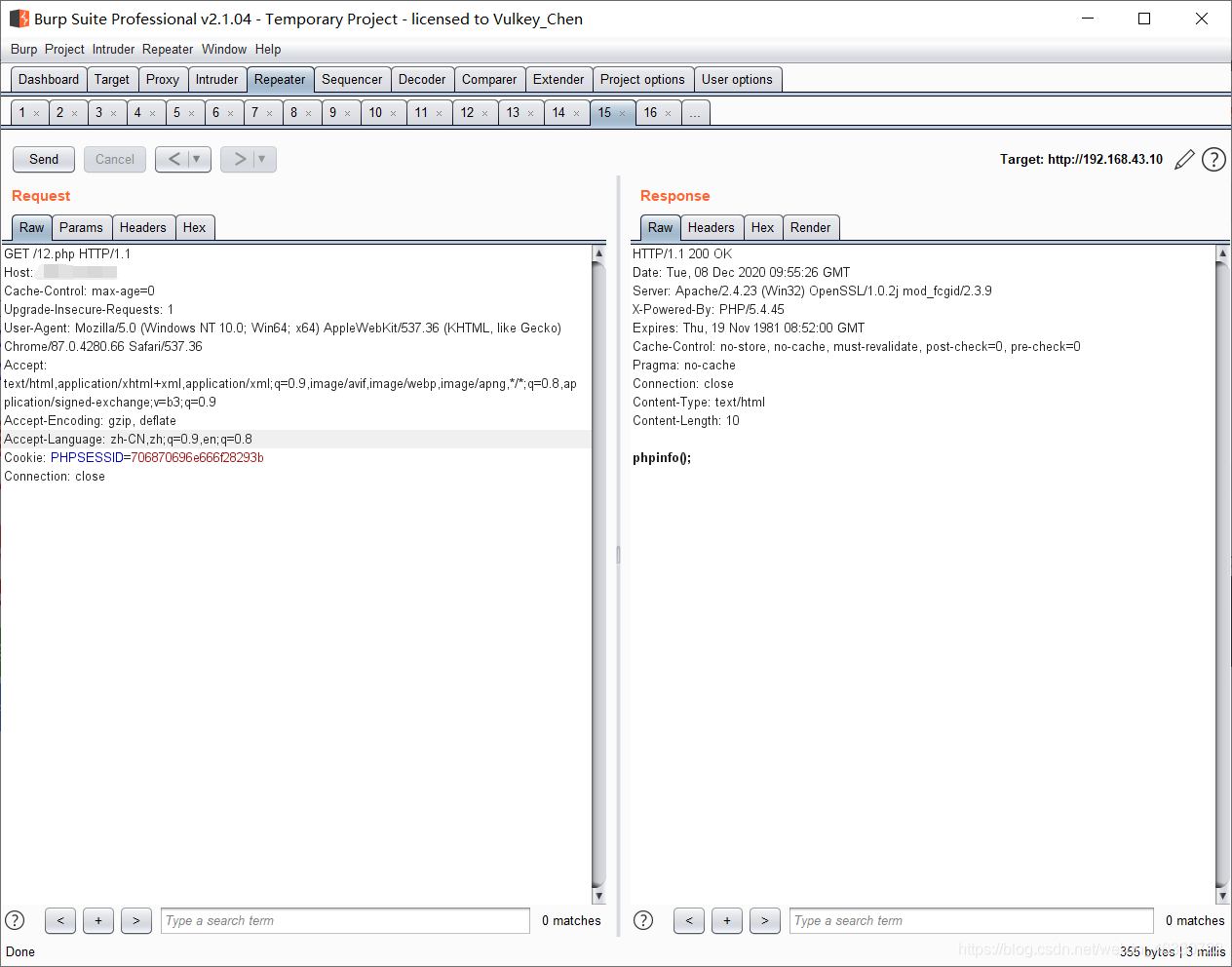Edit target with the pencil icon
This screenshot has height=967, width=1232.
click(1184, 160)
